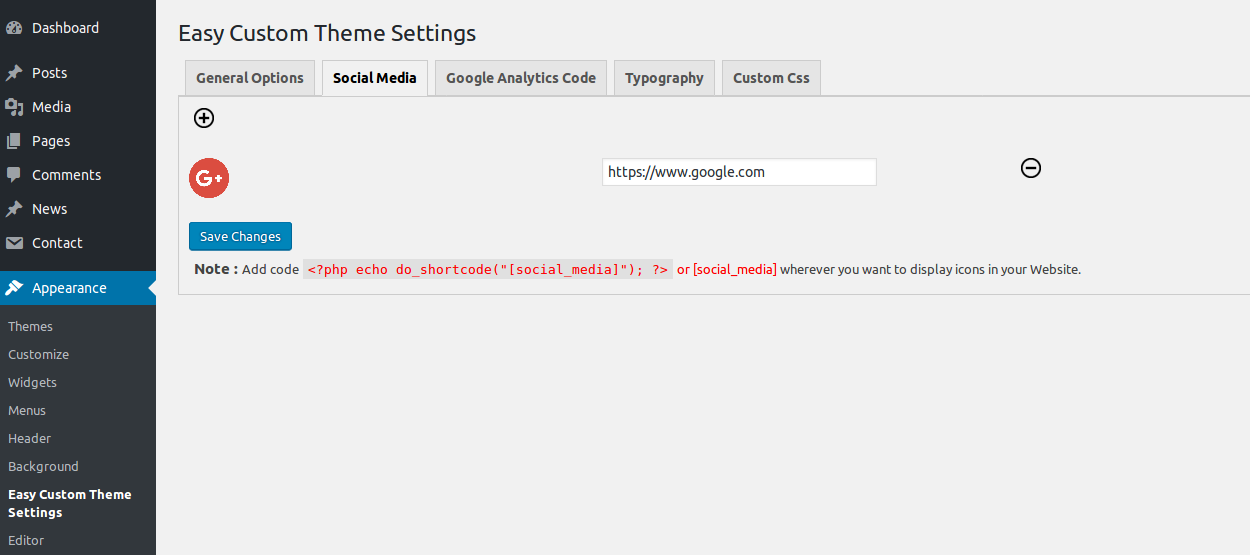This screenshot has height=555, width=1250.
Task: Open the Menus submenu link
Action: (27, 411)
